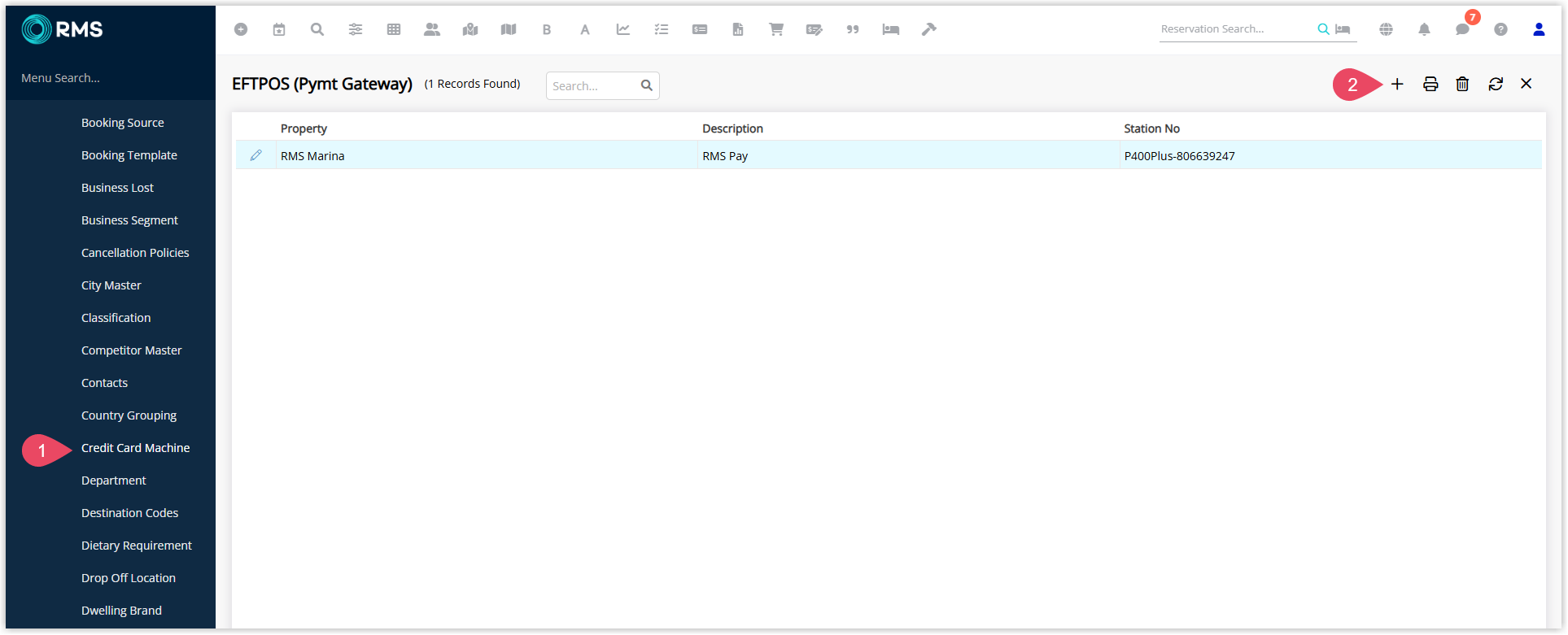Click the trash can delete icon
Screen dimensions: 1568x635
1462,85
